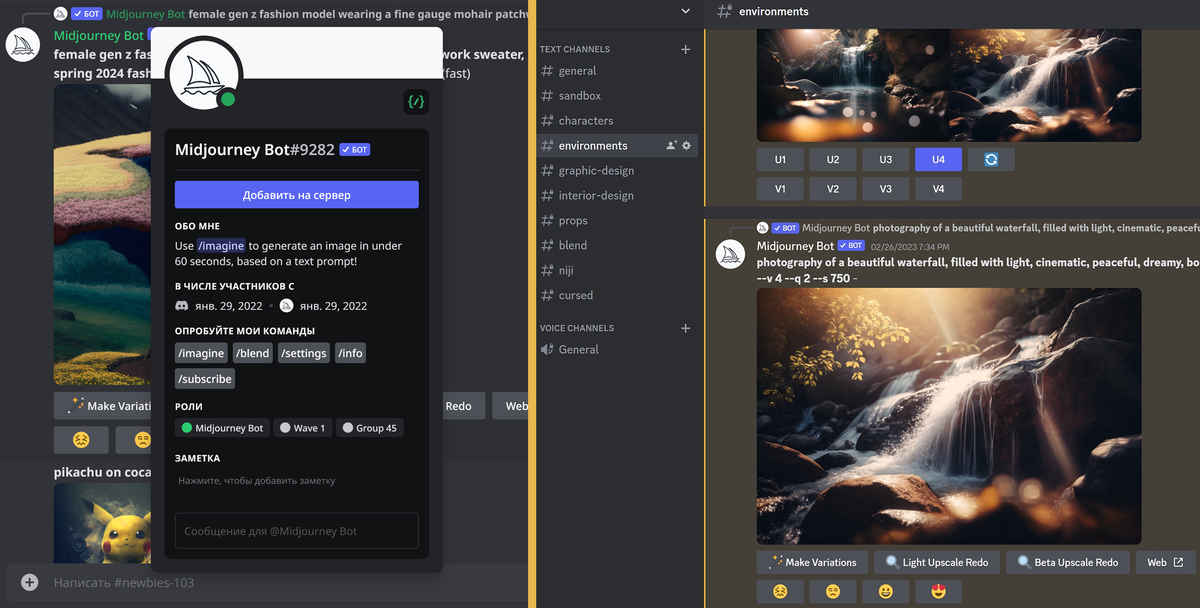
Task: Click the large Midjourney avatar in profile popup
Action: pos(204,74)
